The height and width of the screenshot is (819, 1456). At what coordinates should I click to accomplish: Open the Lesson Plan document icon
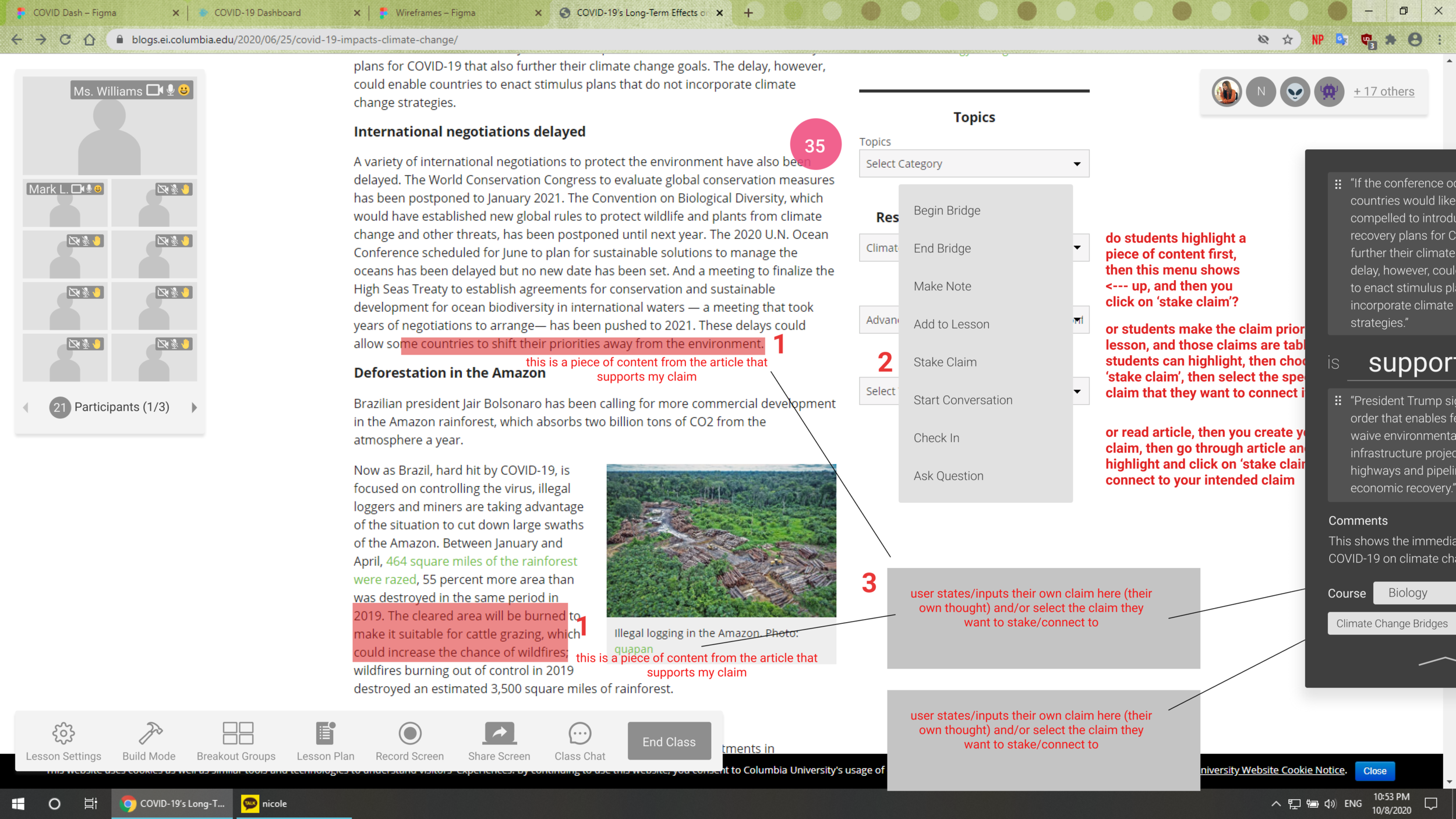pos(325,733)
